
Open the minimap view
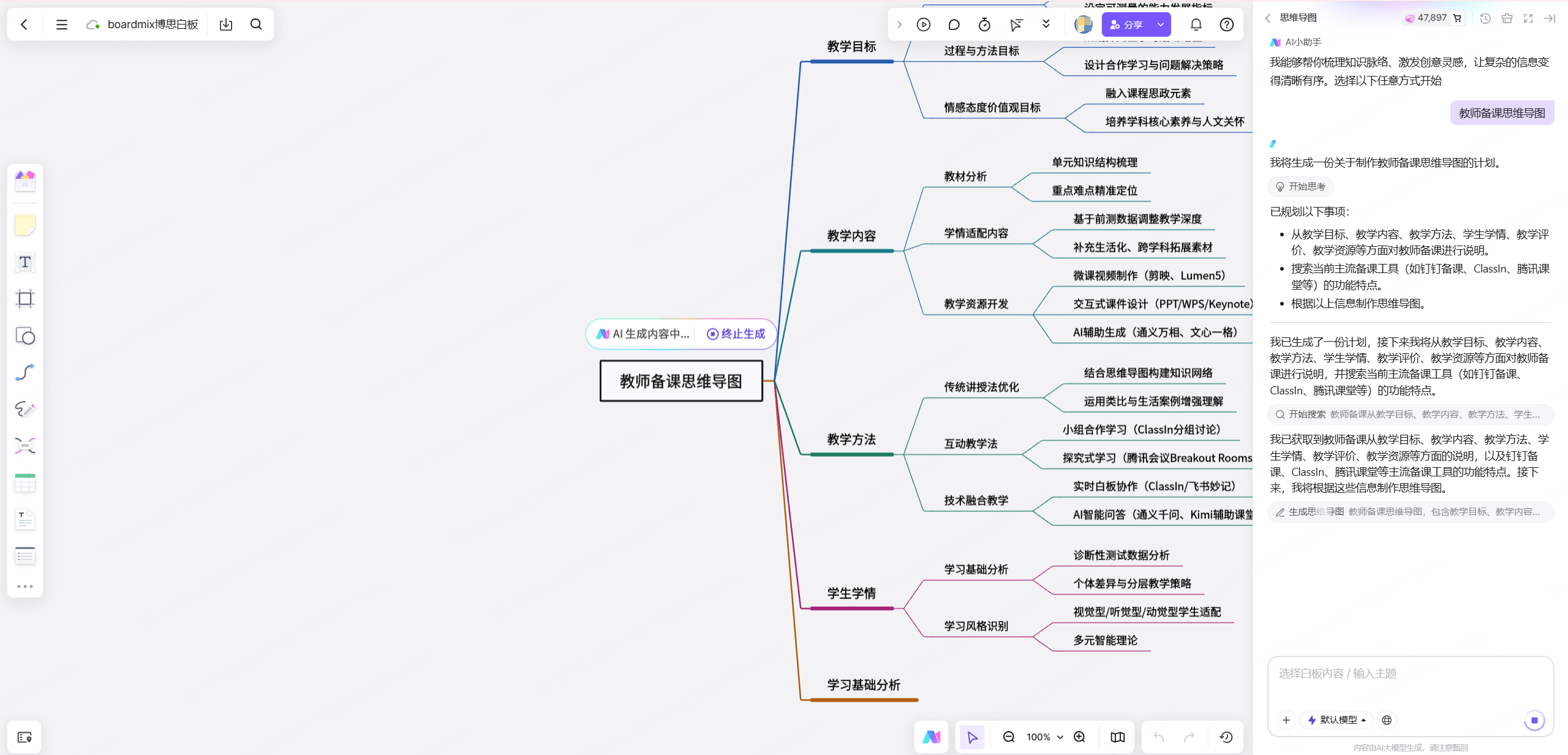1117,737
